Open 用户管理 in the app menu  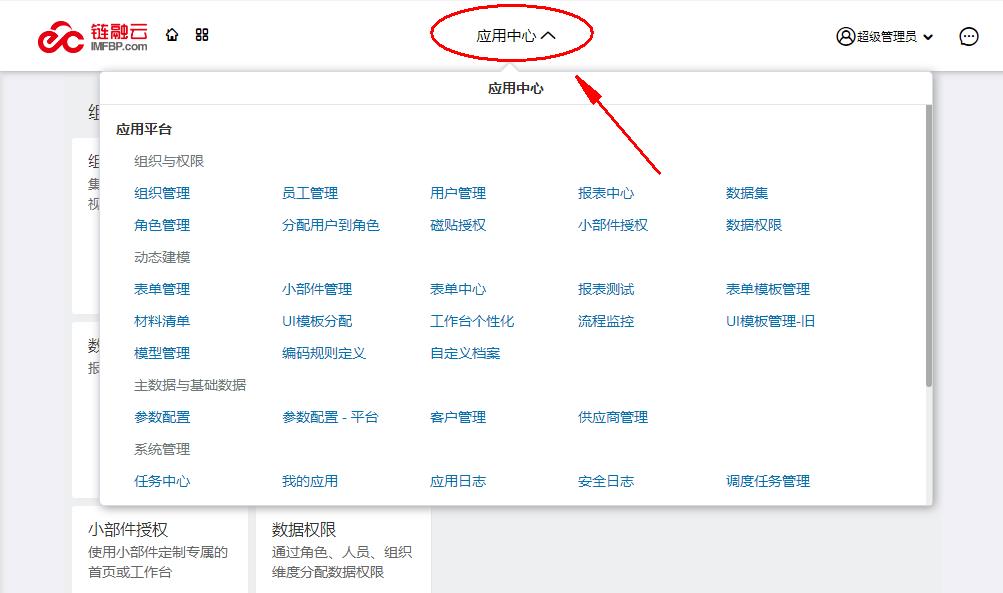pyautogui.click(x=455, y=193)
